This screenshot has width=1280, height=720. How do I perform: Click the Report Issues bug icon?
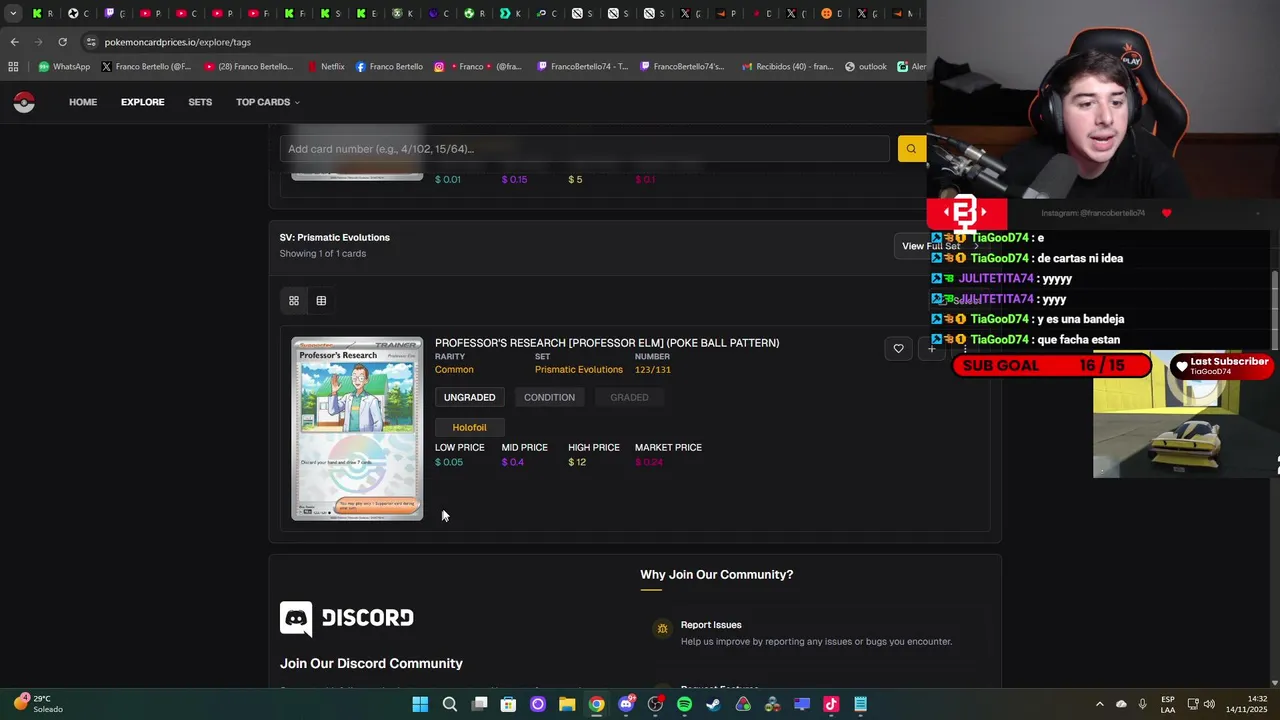[x=661, y=629]
